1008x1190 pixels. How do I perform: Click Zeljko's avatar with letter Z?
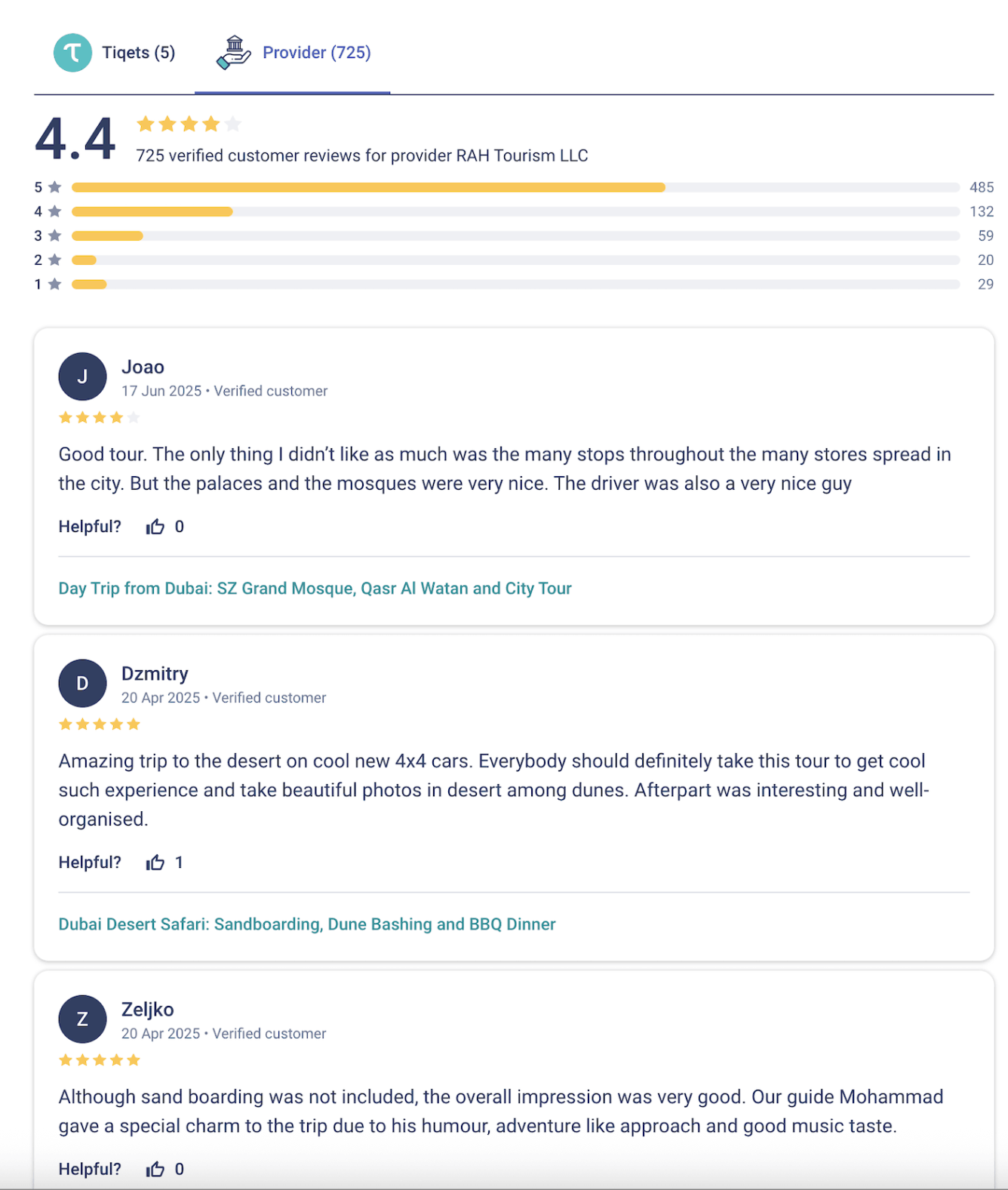coord(82,1019)
